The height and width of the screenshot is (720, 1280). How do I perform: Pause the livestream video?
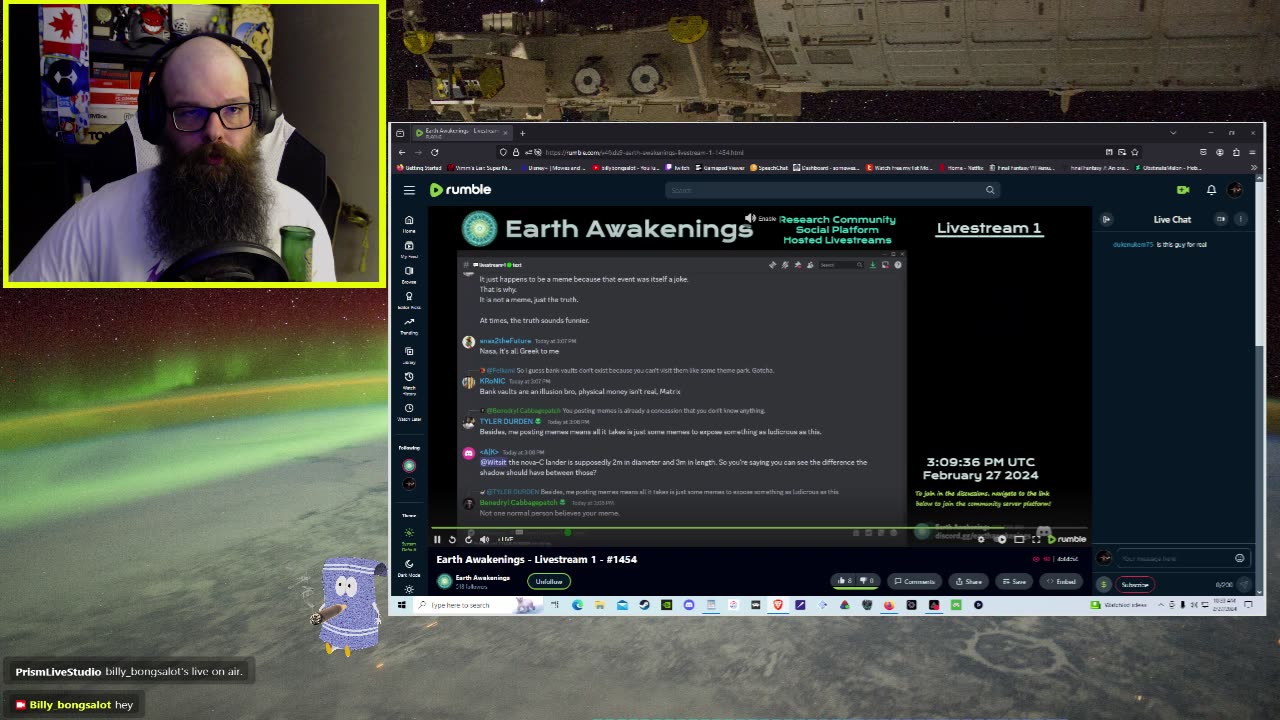tap(437, 539)
